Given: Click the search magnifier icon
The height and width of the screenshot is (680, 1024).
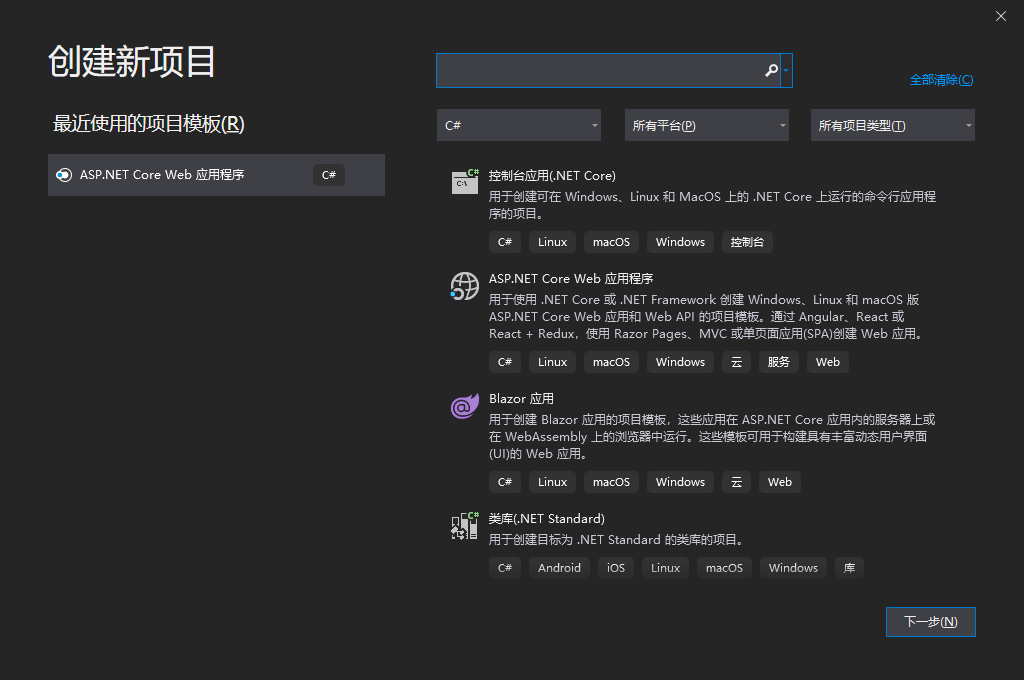Looking at the screenshot, I should [771, 71].
